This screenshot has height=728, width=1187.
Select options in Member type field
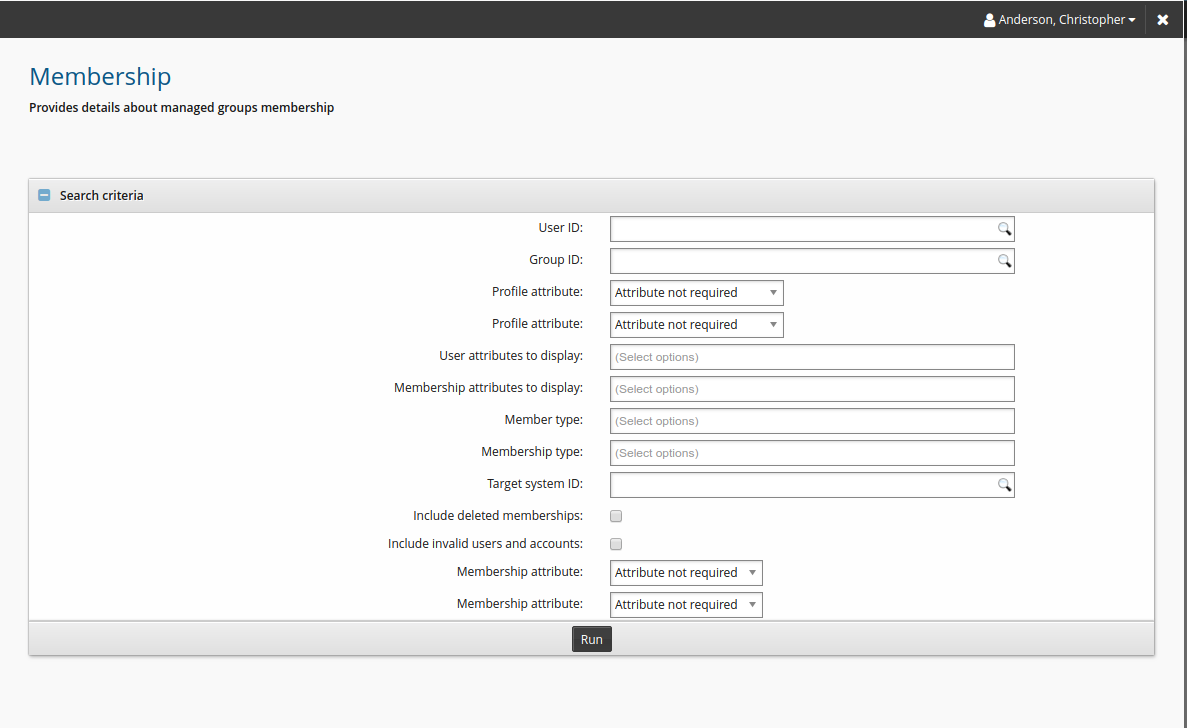click(x=811, y=421)
